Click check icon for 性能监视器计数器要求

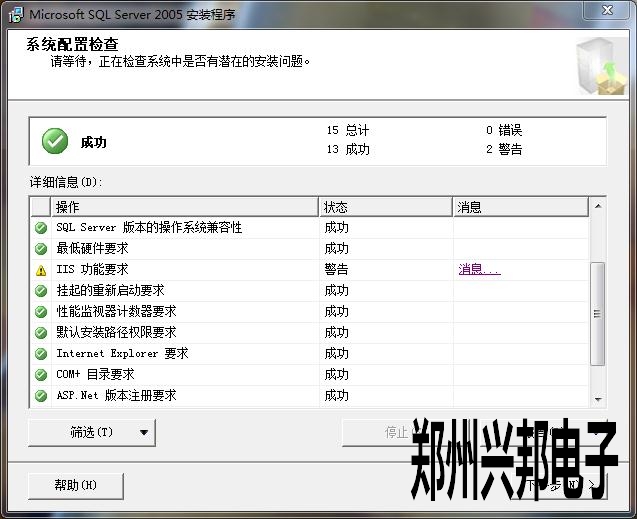click(x=41, y=312)
